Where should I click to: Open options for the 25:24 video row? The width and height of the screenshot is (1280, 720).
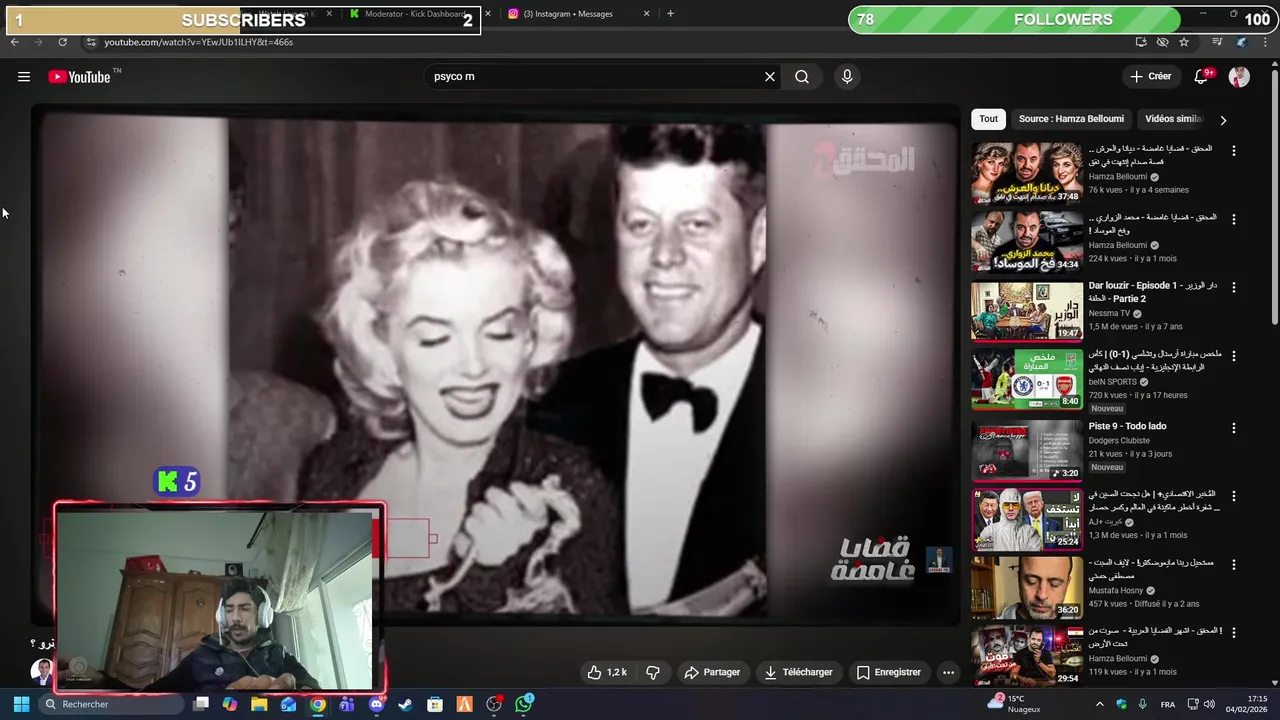(x=1233, y=496)
